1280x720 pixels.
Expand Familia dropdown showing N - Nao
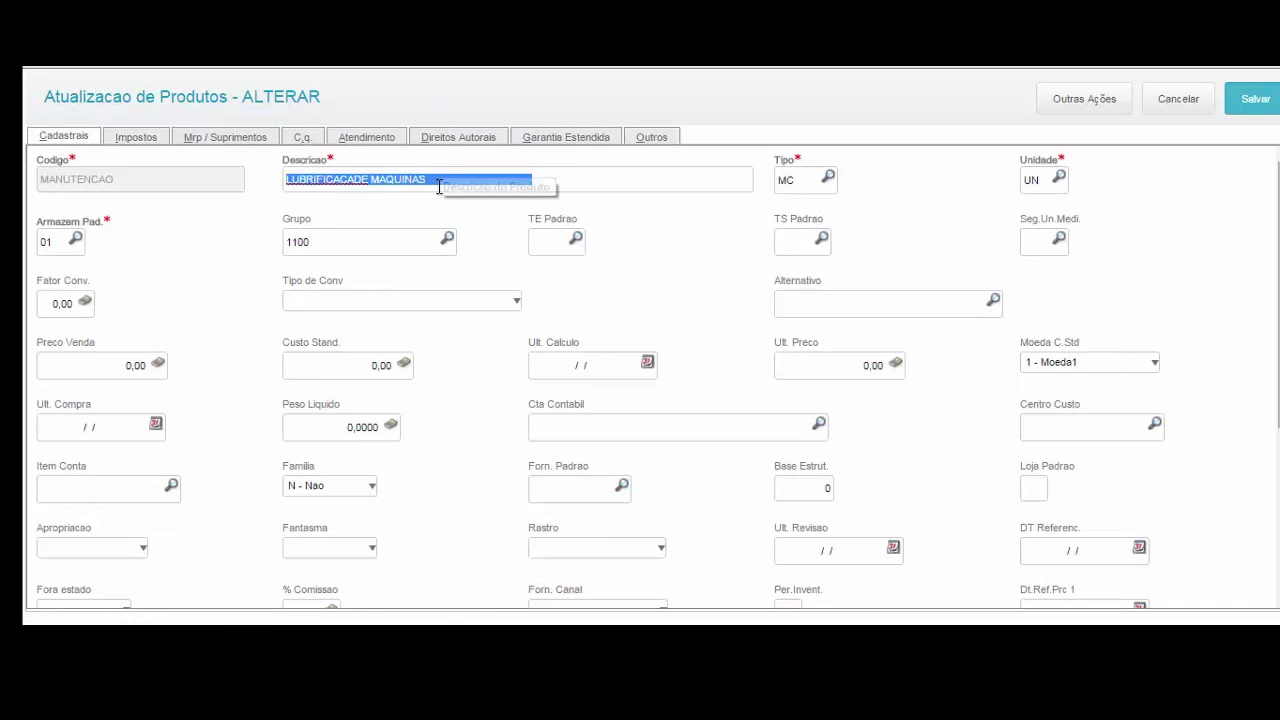(371, 487)
